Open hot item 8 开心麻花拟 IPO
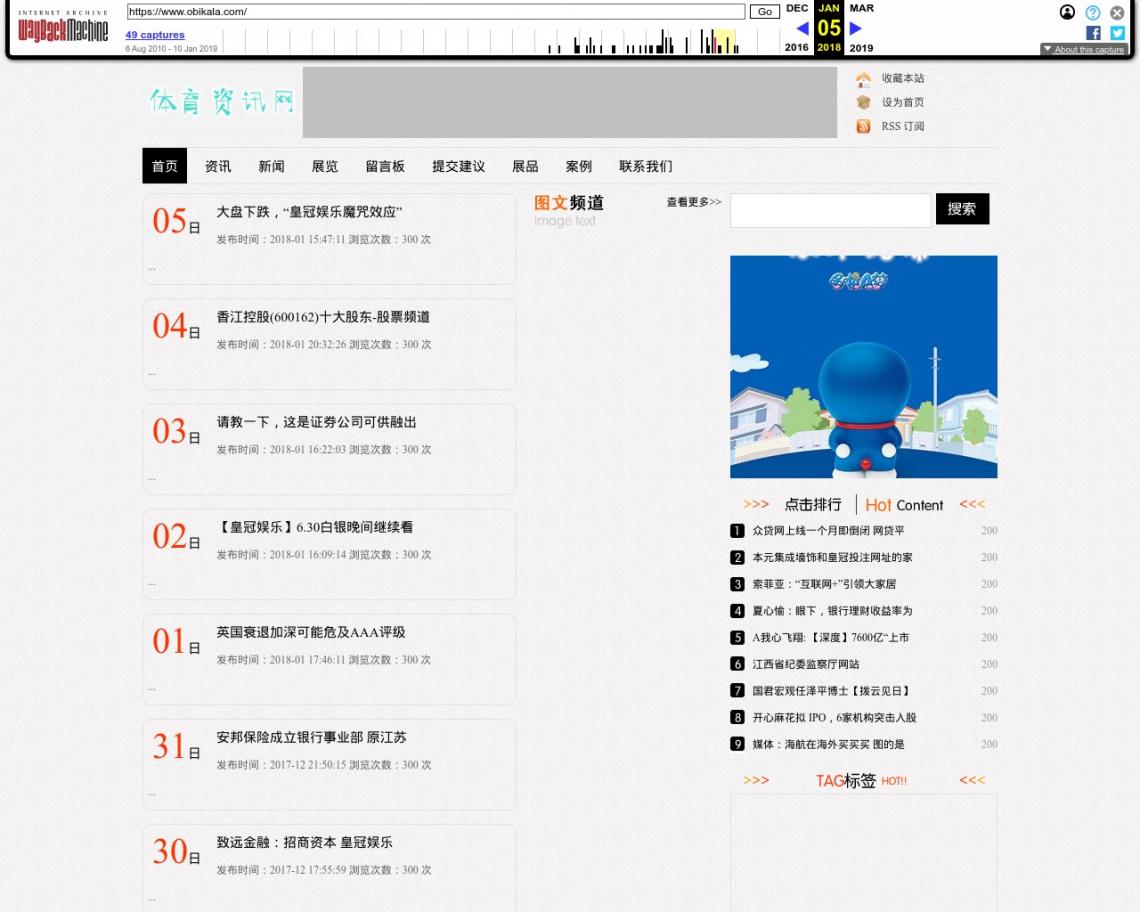Screen dimensions: 1140x912 pos(834,718)
